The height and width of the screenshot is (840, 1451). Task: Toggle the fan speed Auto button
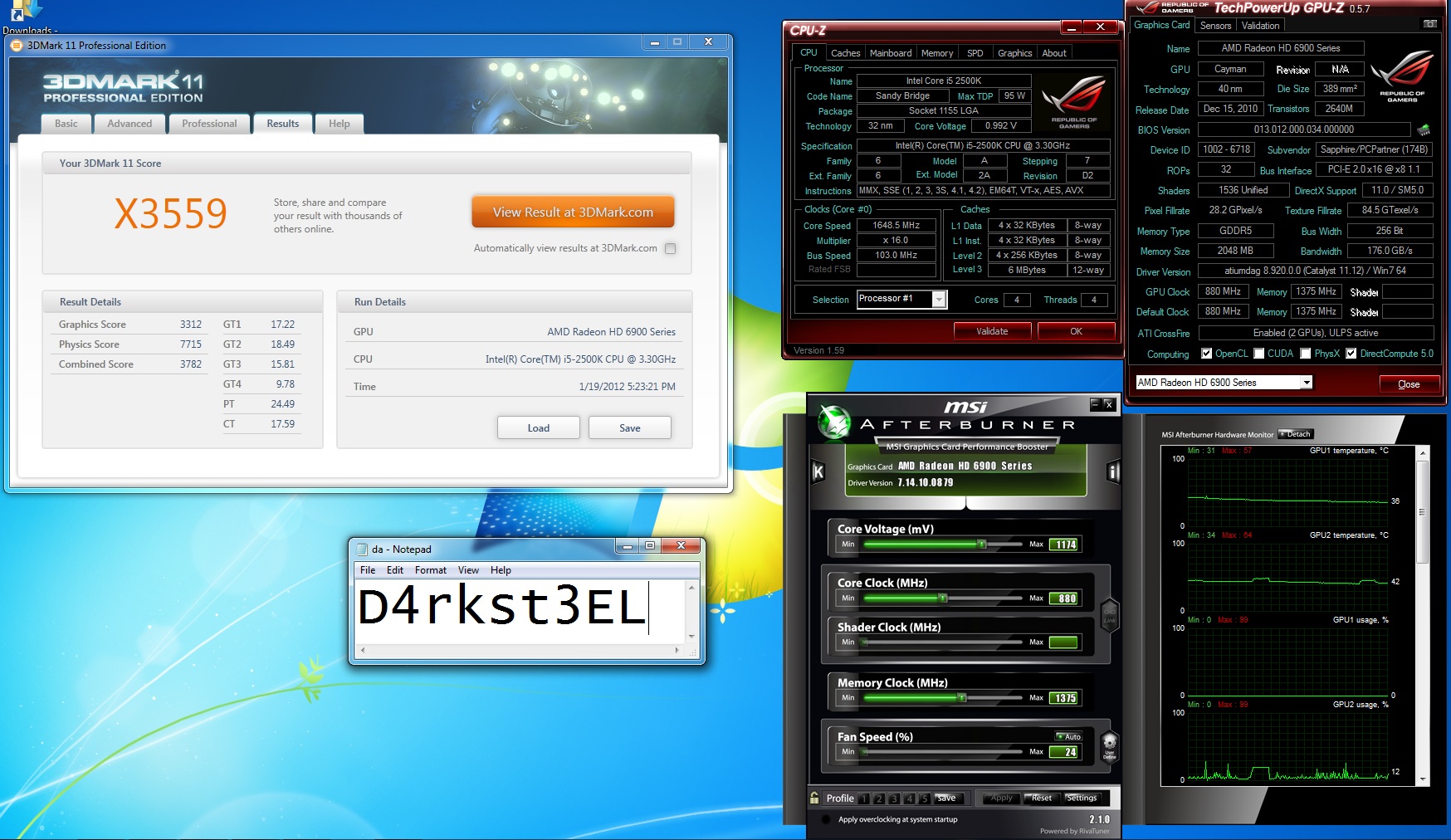coord(1068,736)
